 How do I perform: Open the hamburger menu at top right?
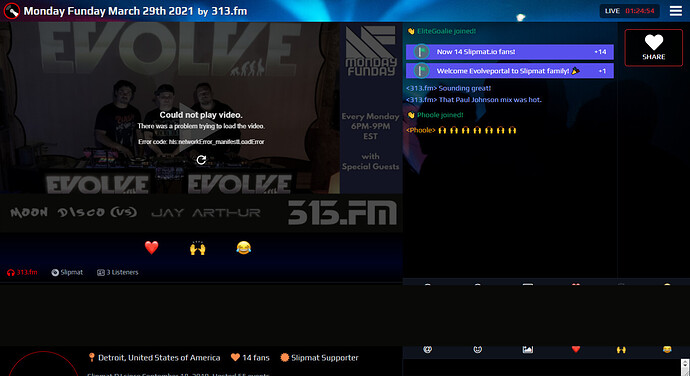click(x=675, y=11)
